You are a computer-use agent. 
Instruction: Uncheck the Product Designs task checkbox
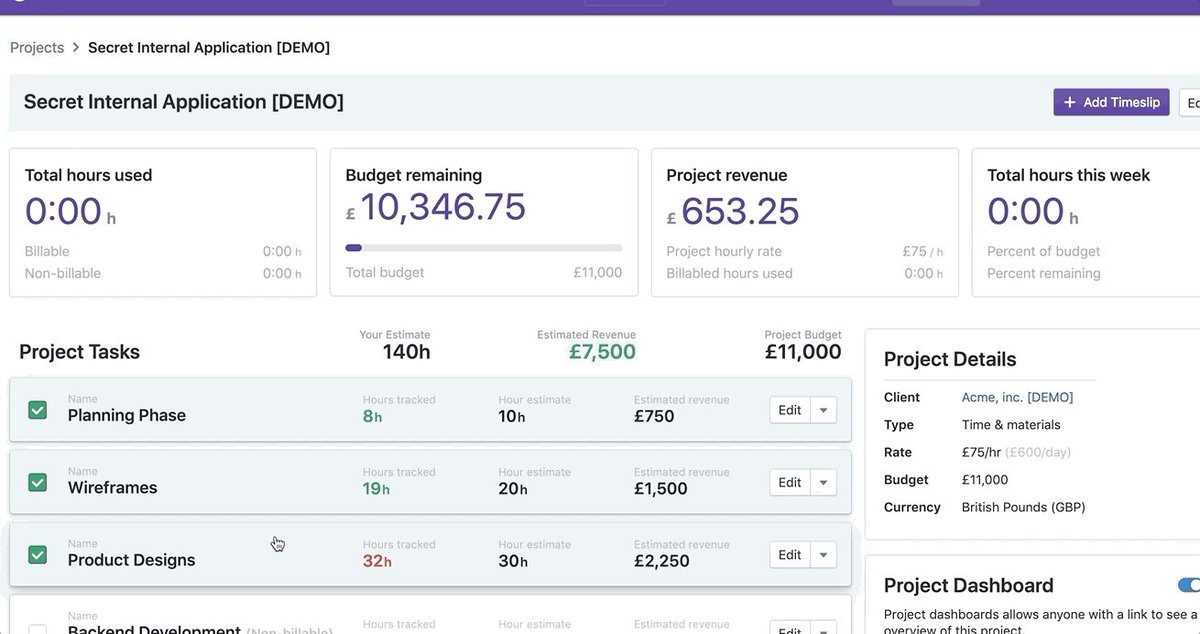(37, 554)
